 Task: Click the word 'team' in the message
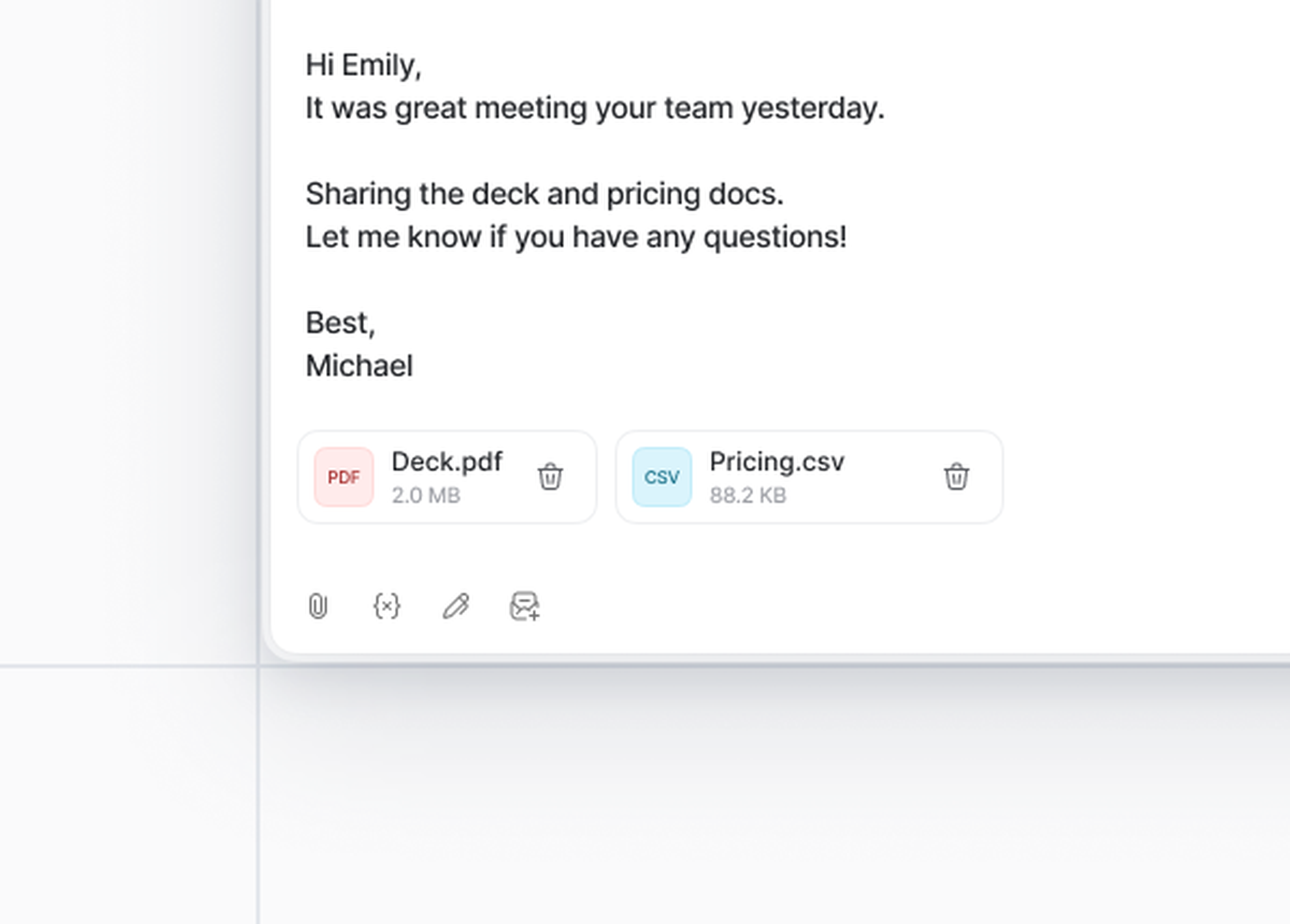click(698, 108)
